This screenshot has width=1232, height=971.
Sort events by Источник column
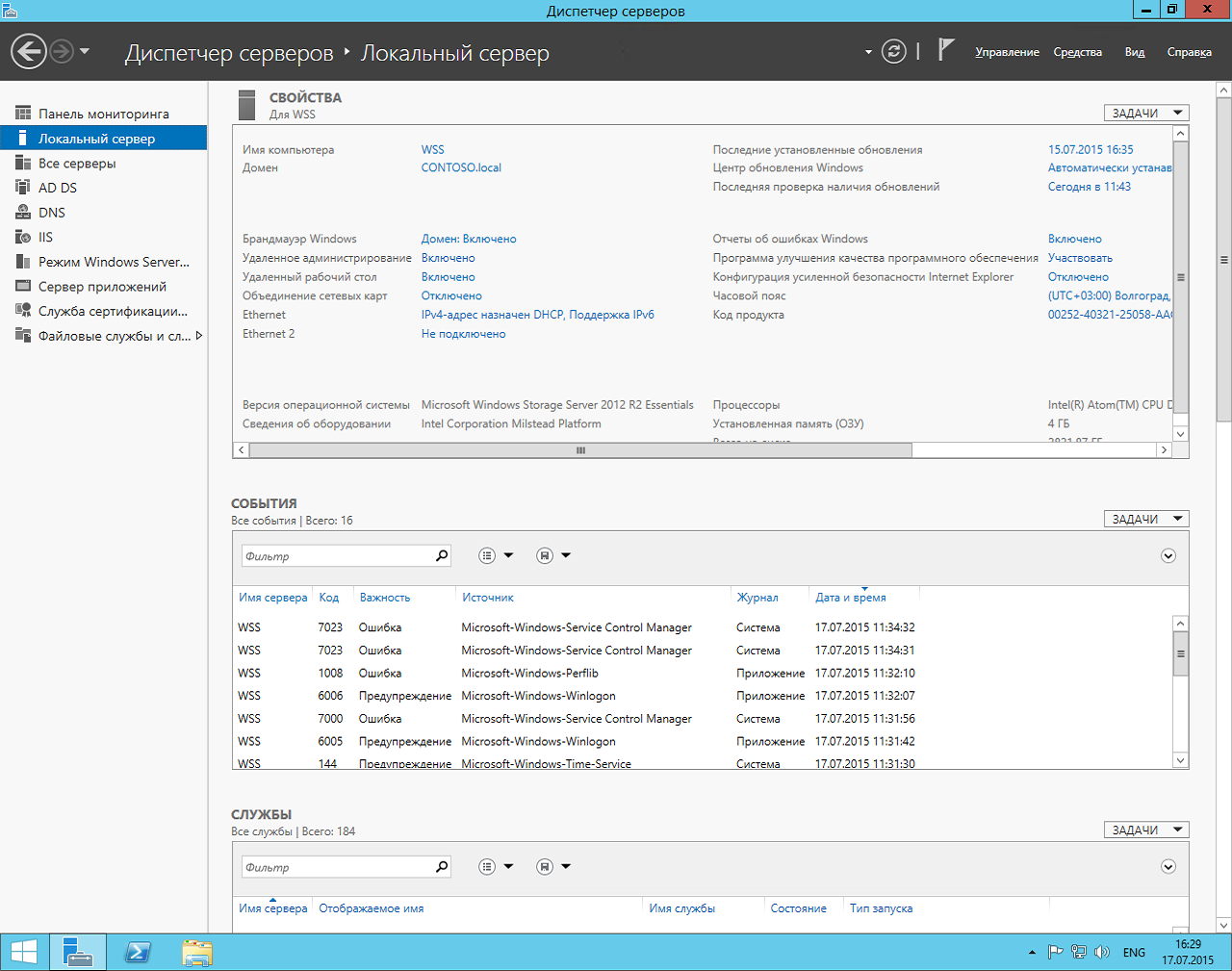pyautogui.click(x=488, y=598)
